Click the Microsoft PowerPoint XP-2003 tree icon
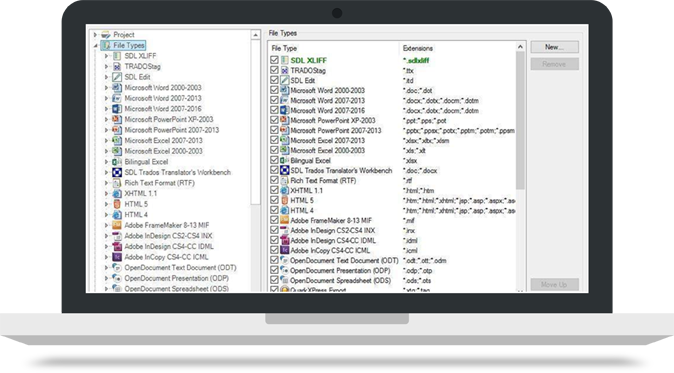The height and width of the screenshot is (373, 674). 117,119
